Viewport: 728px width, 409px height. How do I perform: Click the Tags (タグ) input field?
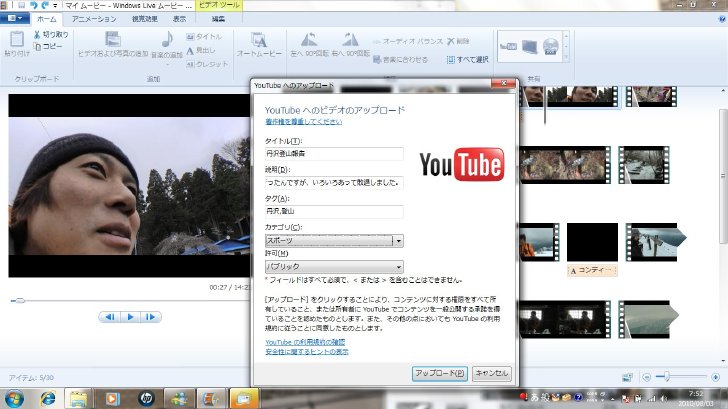(x=334, y=211)
